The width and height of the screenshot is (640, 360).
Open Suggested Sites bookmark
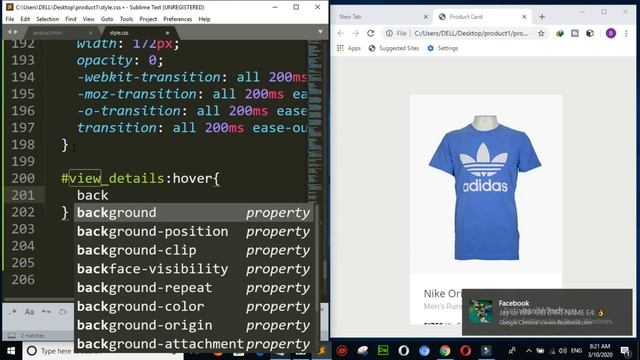click(394, 48)
